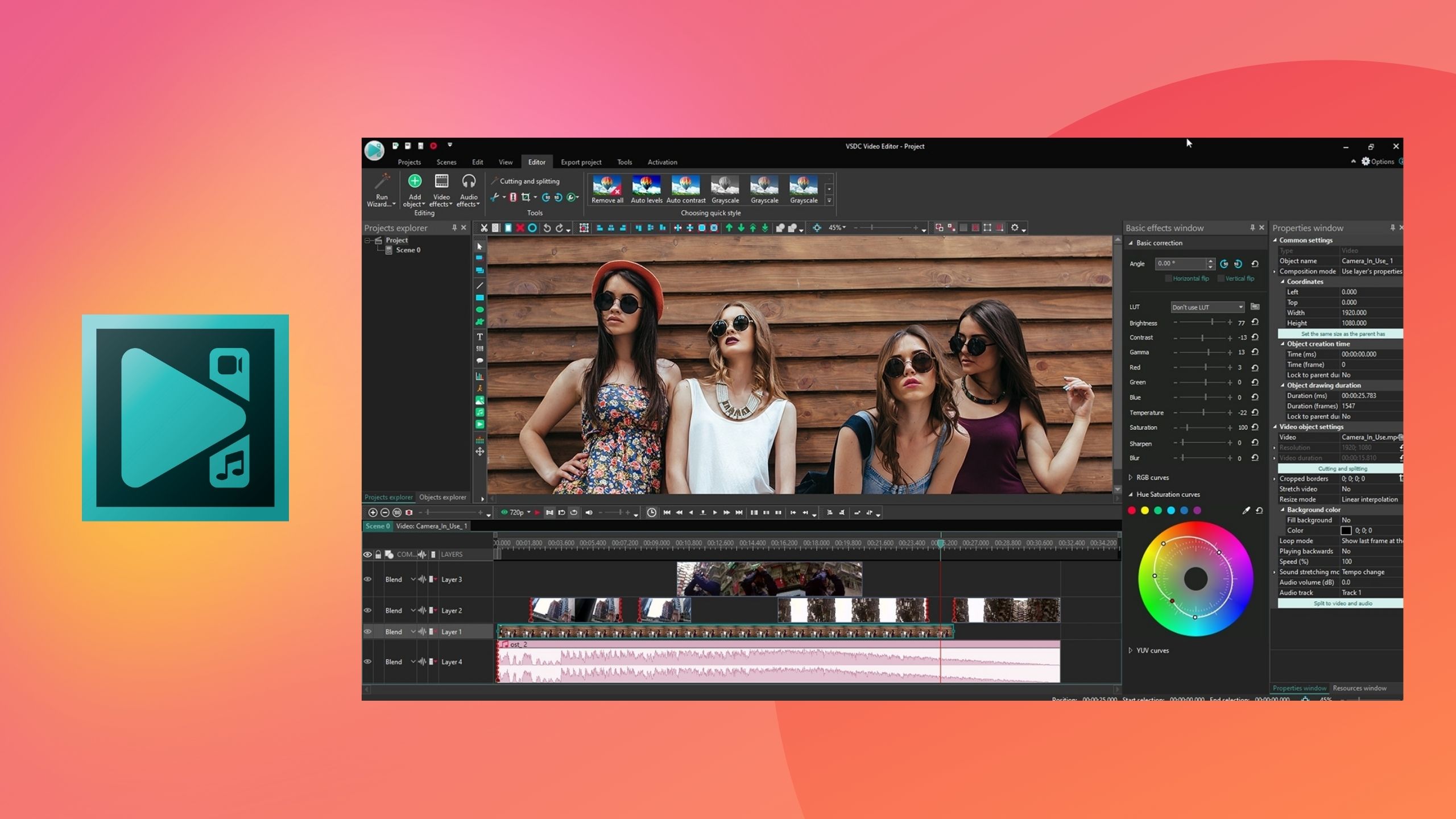Switch to the Resources window tab
This screenshot has width=1456, height=819.
(x=1359, y=688)
